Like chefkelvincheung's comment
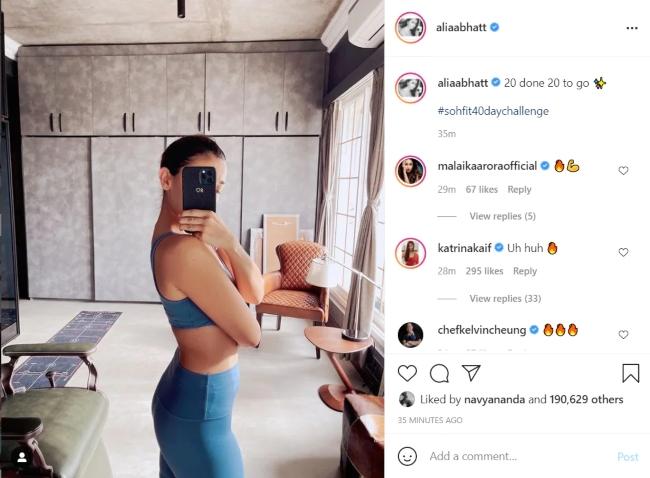 tap(623, 334)
